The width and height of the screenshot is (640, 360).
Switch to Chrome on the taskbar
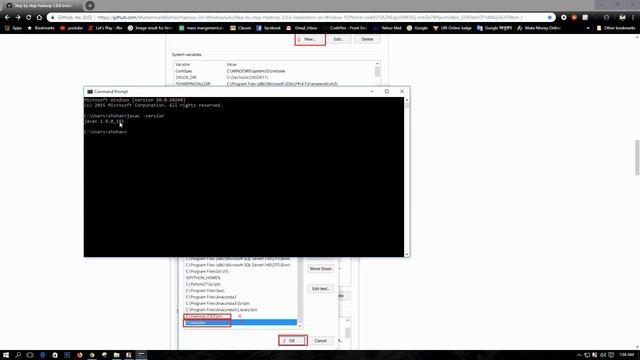92,355
